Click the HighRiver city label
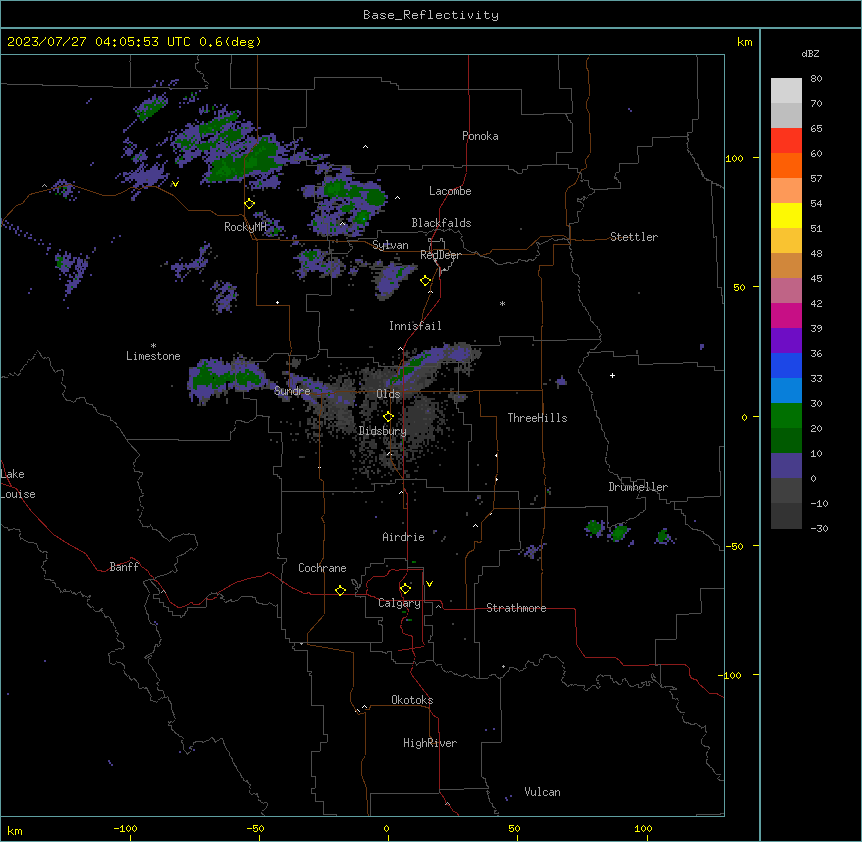 [430, 743]
